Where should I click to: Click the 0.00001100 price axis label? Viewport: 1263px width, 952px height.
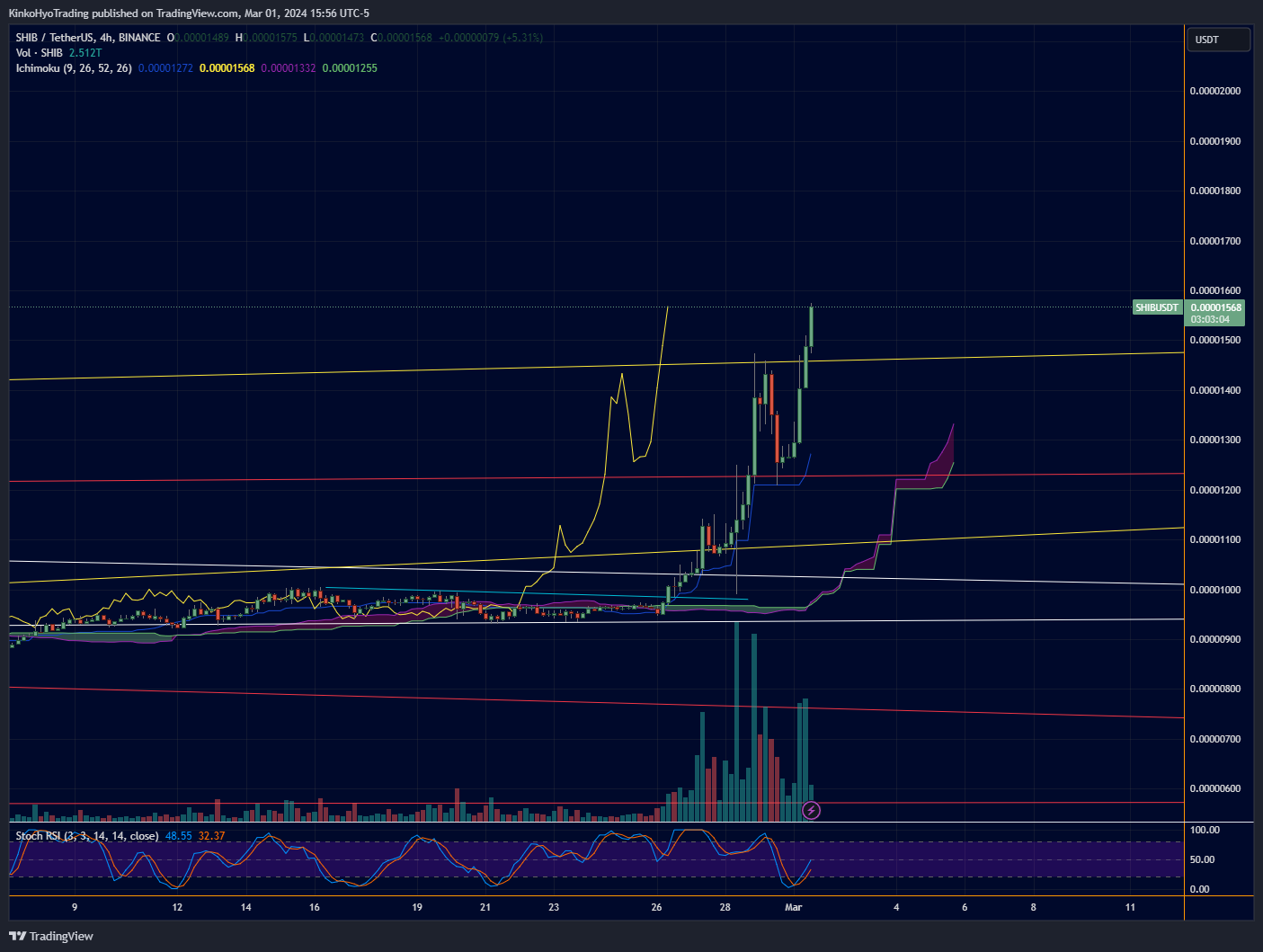(1215, 539)
